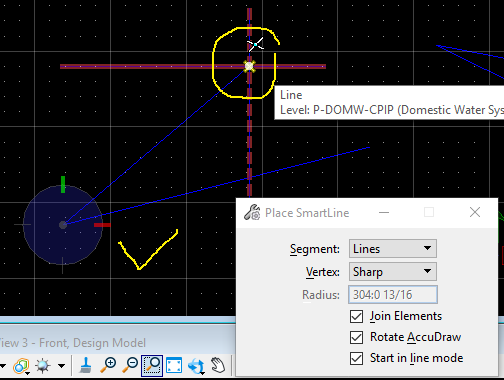
Task: Click the AccuDraw compass origin point
Action: pos(63,225)
